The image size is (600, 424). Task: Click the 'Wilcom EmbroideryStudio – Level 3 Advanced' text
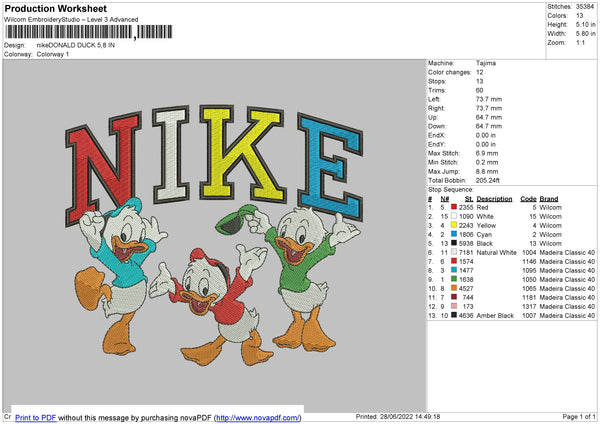tap(71, 20)
